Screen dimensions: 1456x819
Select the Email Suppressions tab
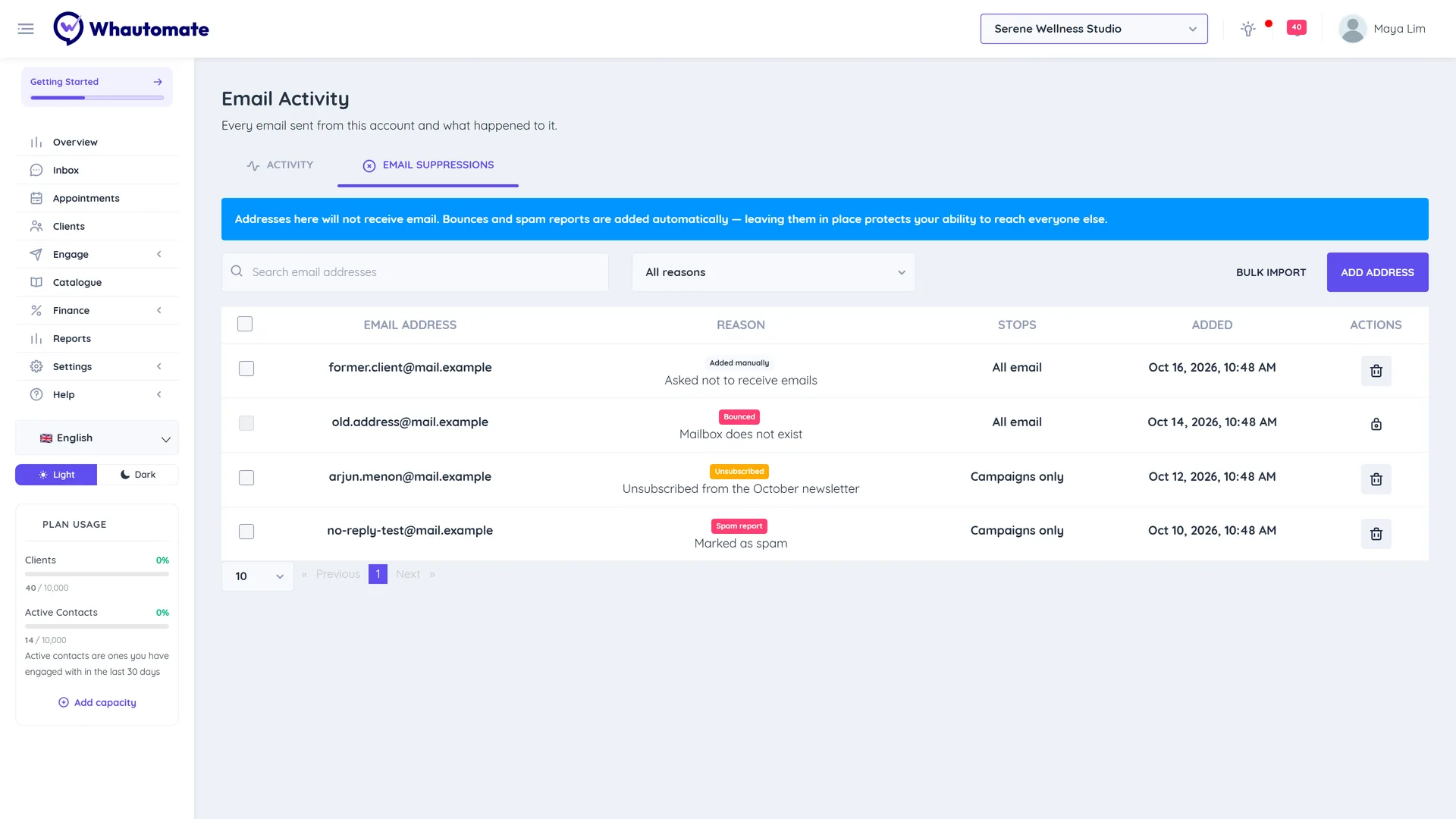pos(428,165)
